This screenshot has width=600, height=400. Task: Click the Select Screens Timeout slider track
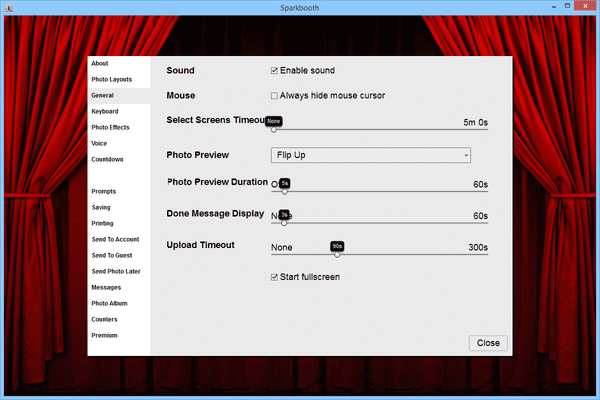pyautogui.click(x=380, y=130)
